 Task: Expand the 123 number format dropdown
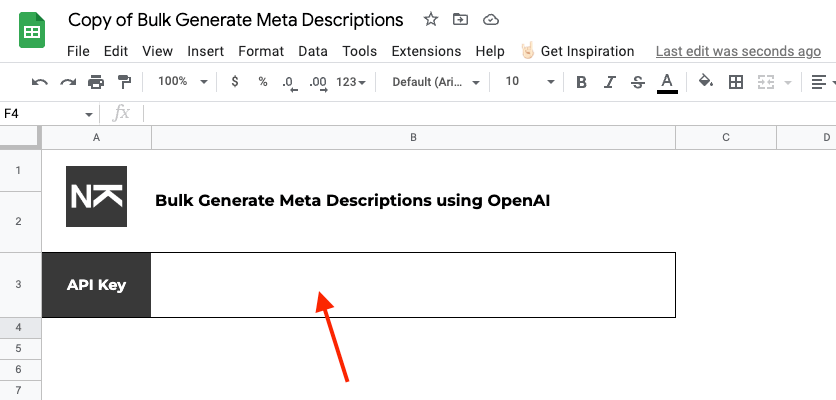coord(351,82)
